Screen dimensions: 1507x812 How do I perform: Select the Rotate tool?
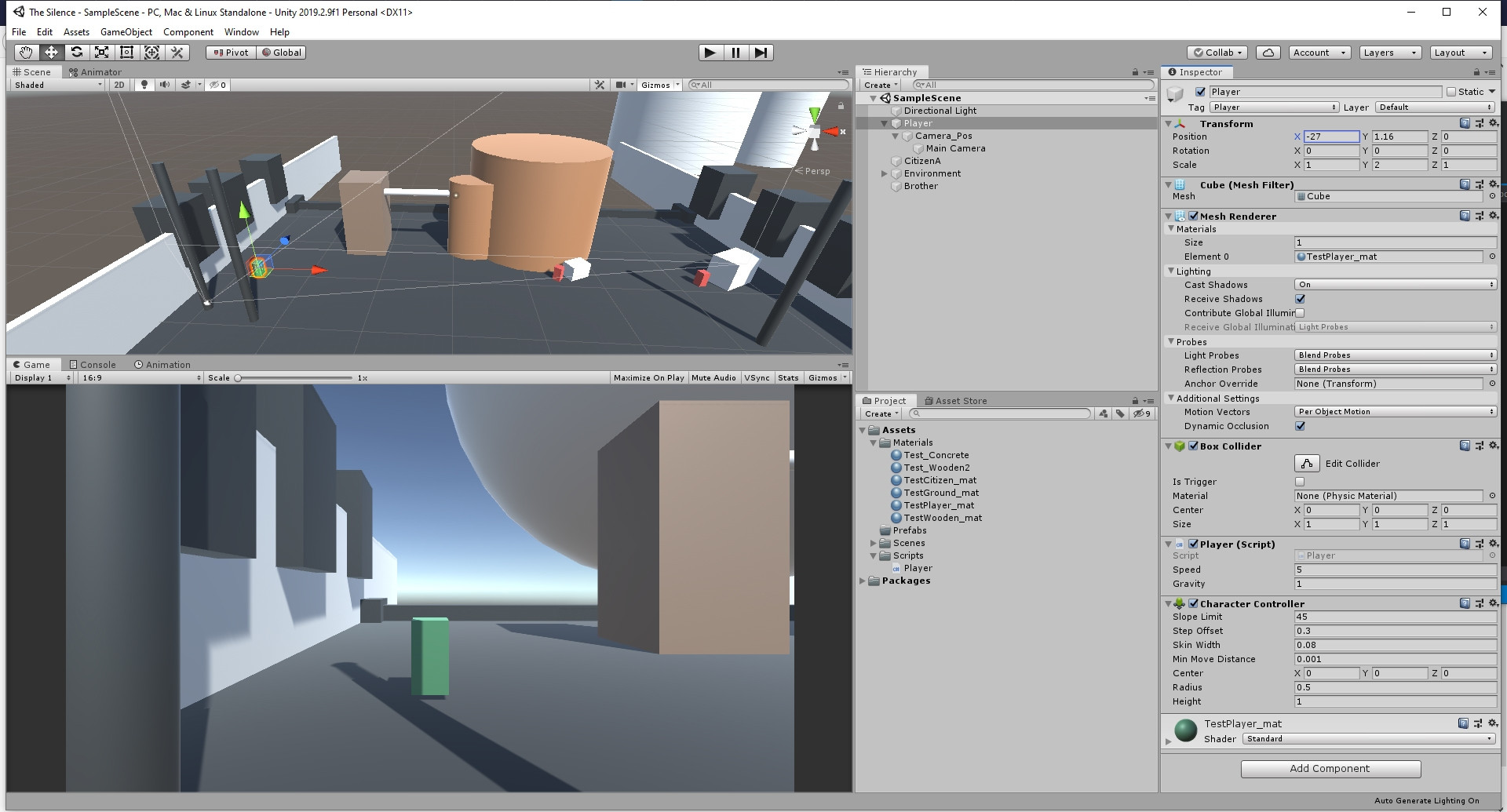pyautogui.click(x=76, y=53)
